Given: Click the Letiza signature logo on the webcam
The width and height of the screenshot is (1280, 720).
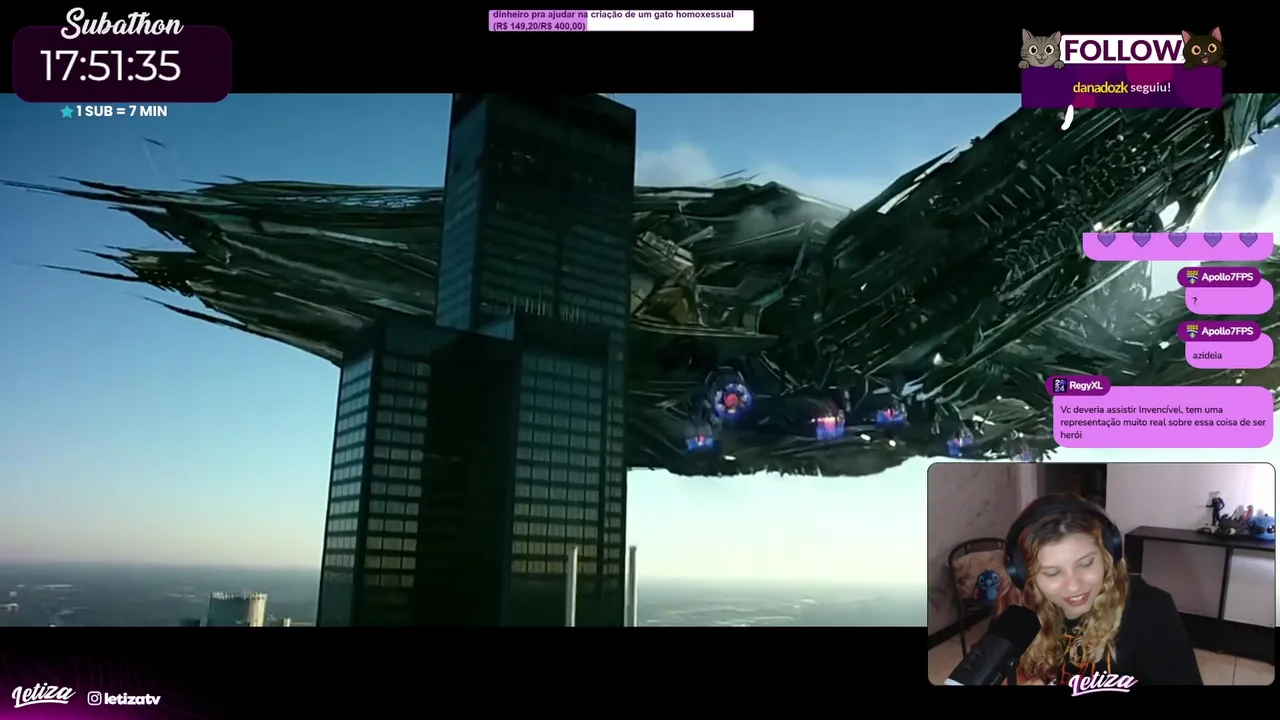Looking at the screenshot, I should (1102, 683).
